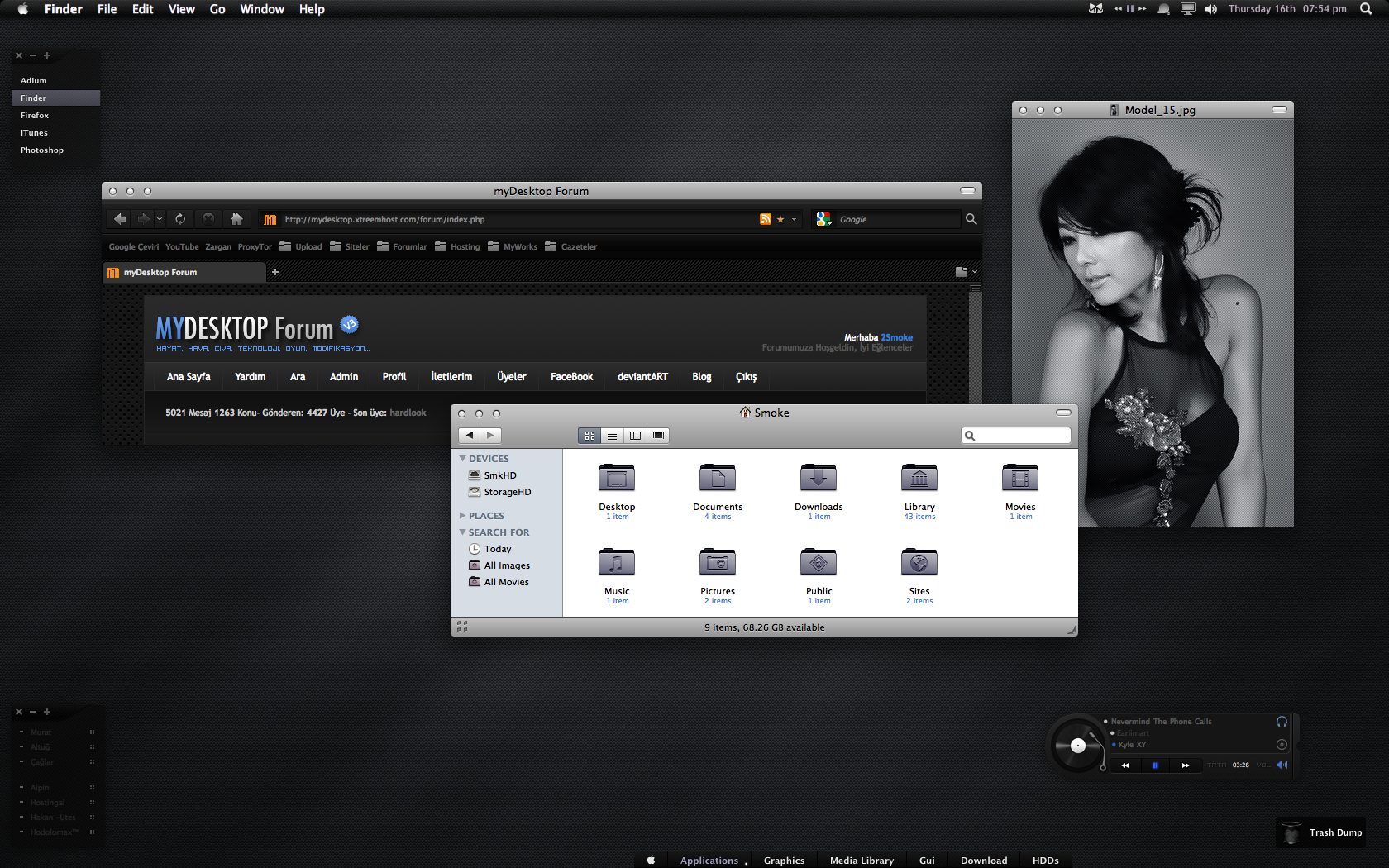
Task: Click the headphones icon in music player
Action: 1282,722
